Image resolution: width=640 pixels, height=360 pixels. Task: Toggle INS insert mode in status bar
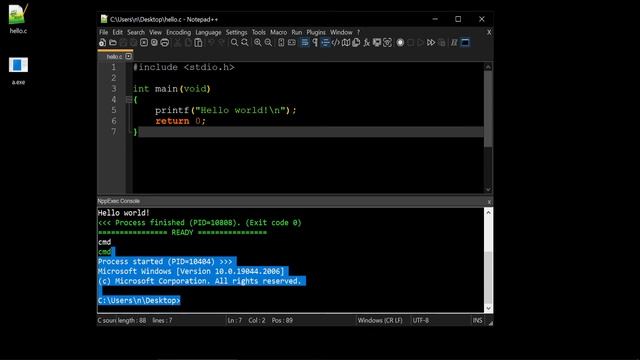(x=477, y=320)
